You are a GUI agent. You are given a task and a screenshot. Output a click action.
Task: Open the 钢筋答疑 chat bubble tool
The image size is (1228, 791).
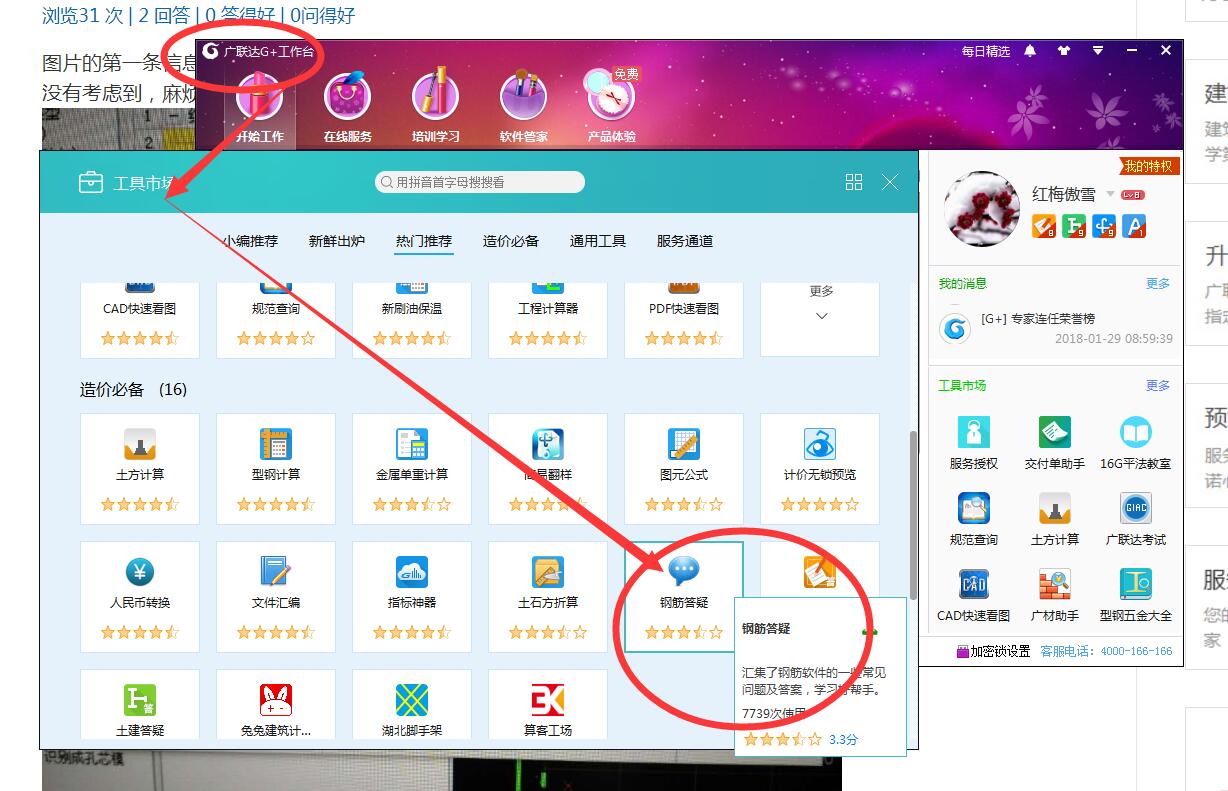tap(684, 573)
